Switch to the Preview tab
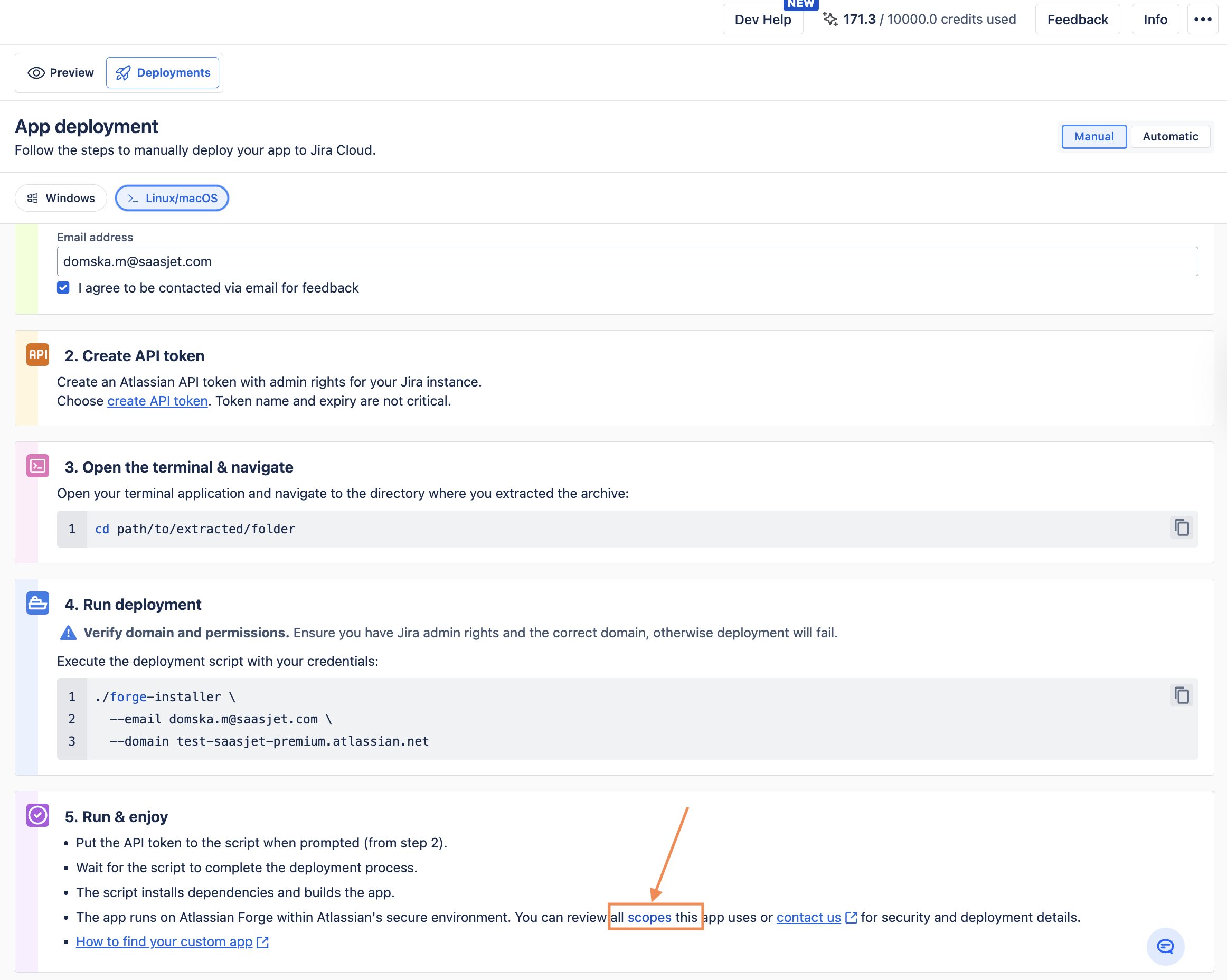This screenshot has width=1227, height=980. point(60,72)
